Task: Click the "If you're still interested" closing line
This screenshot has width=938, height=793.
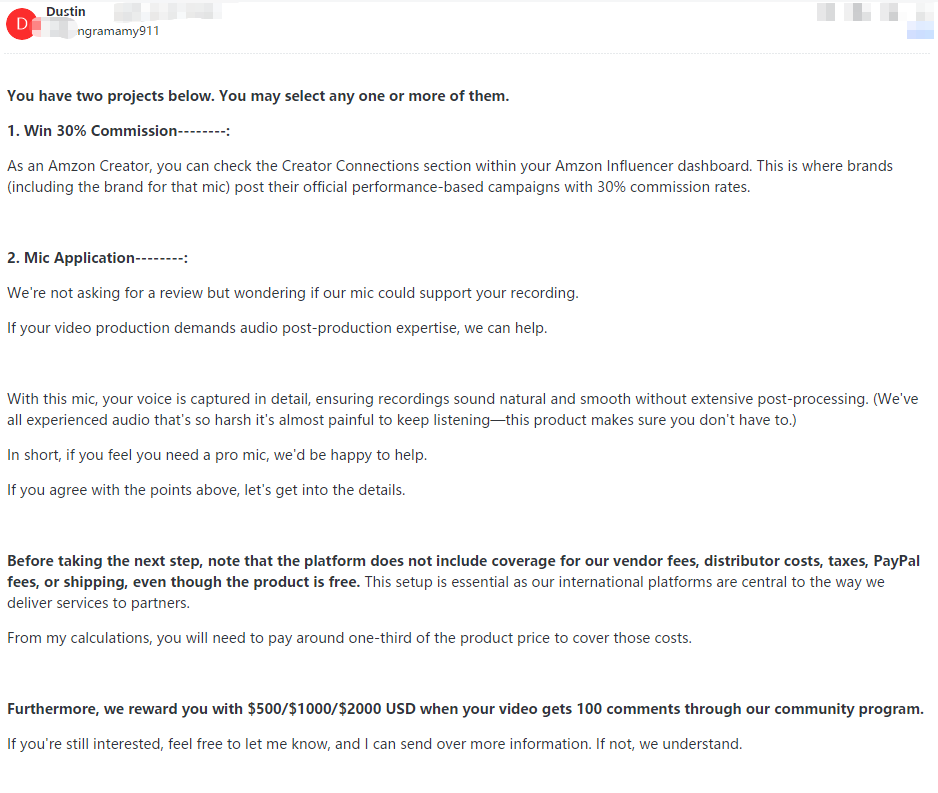Action: pos(374,744)
